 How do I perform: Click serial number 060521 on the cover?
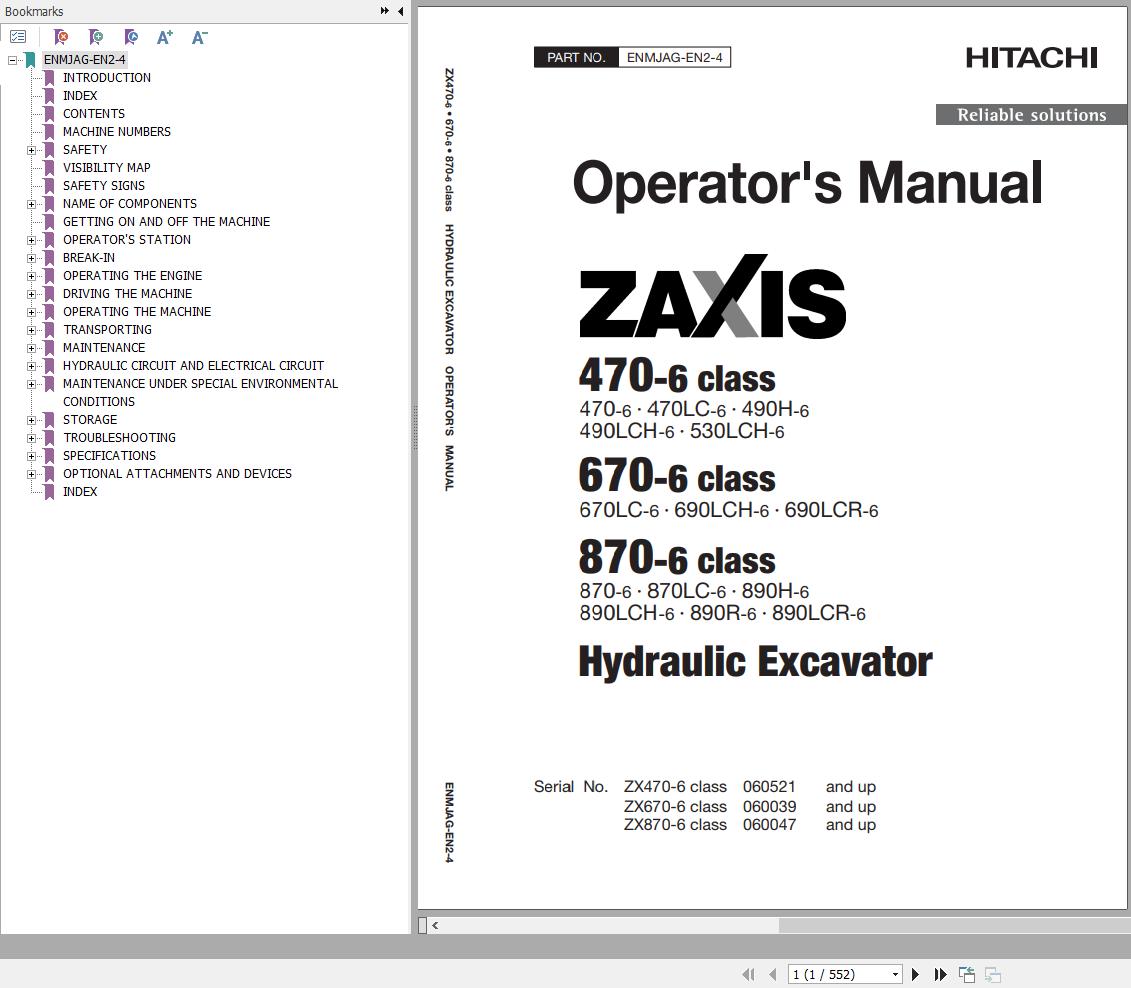769,787
